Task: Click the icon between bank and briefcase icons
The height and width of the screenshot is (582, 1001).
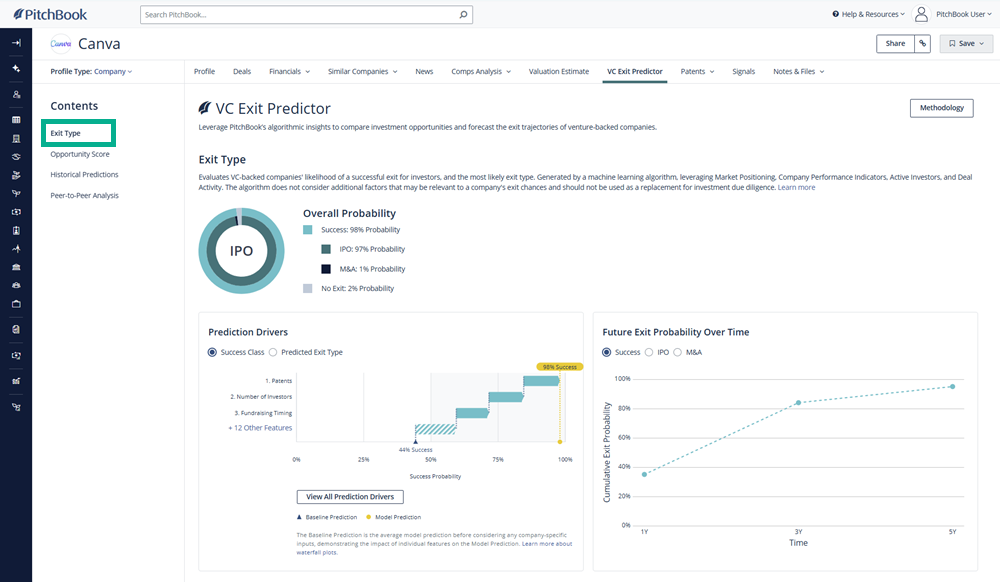Action: [16, 285]
